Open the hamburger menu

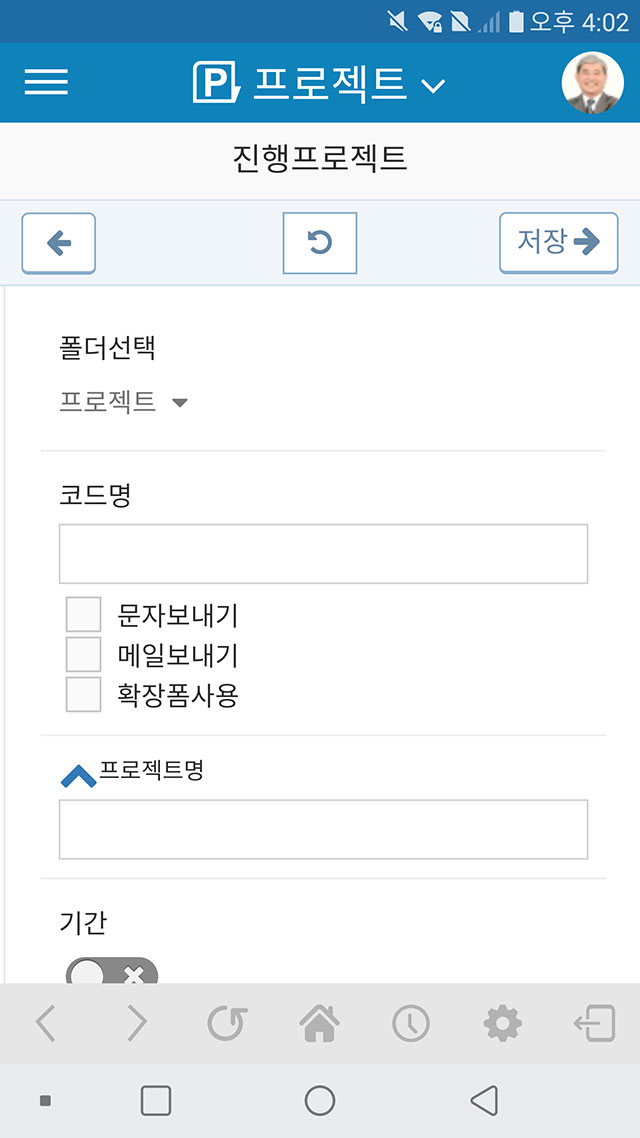46,81
